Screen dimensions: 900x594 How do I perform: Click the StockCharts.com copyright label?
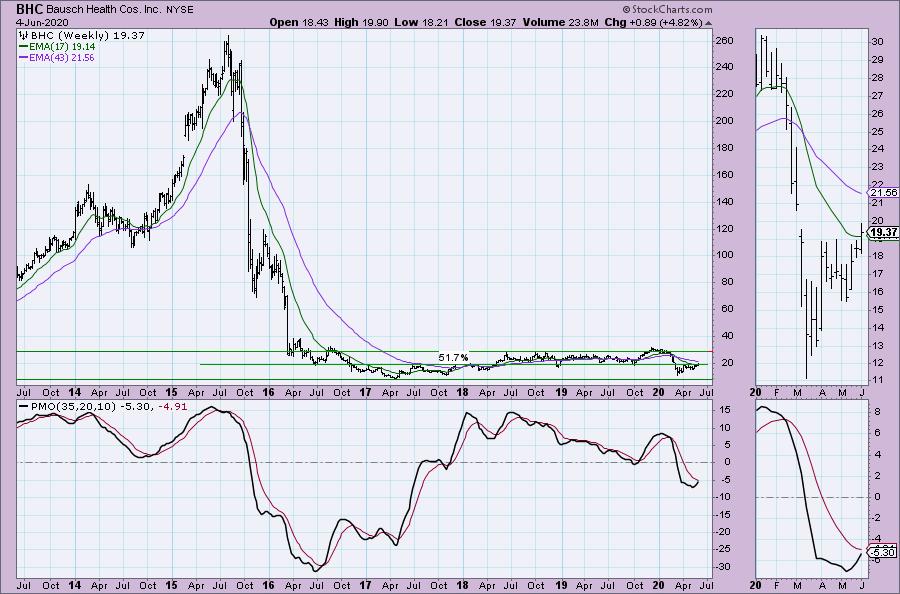coord(667,9)
